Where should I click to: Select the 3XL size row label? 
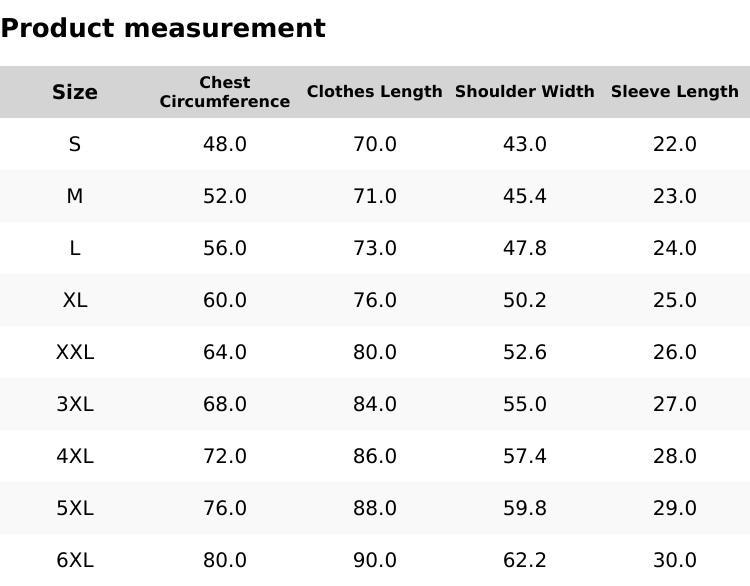coord(75,404)
